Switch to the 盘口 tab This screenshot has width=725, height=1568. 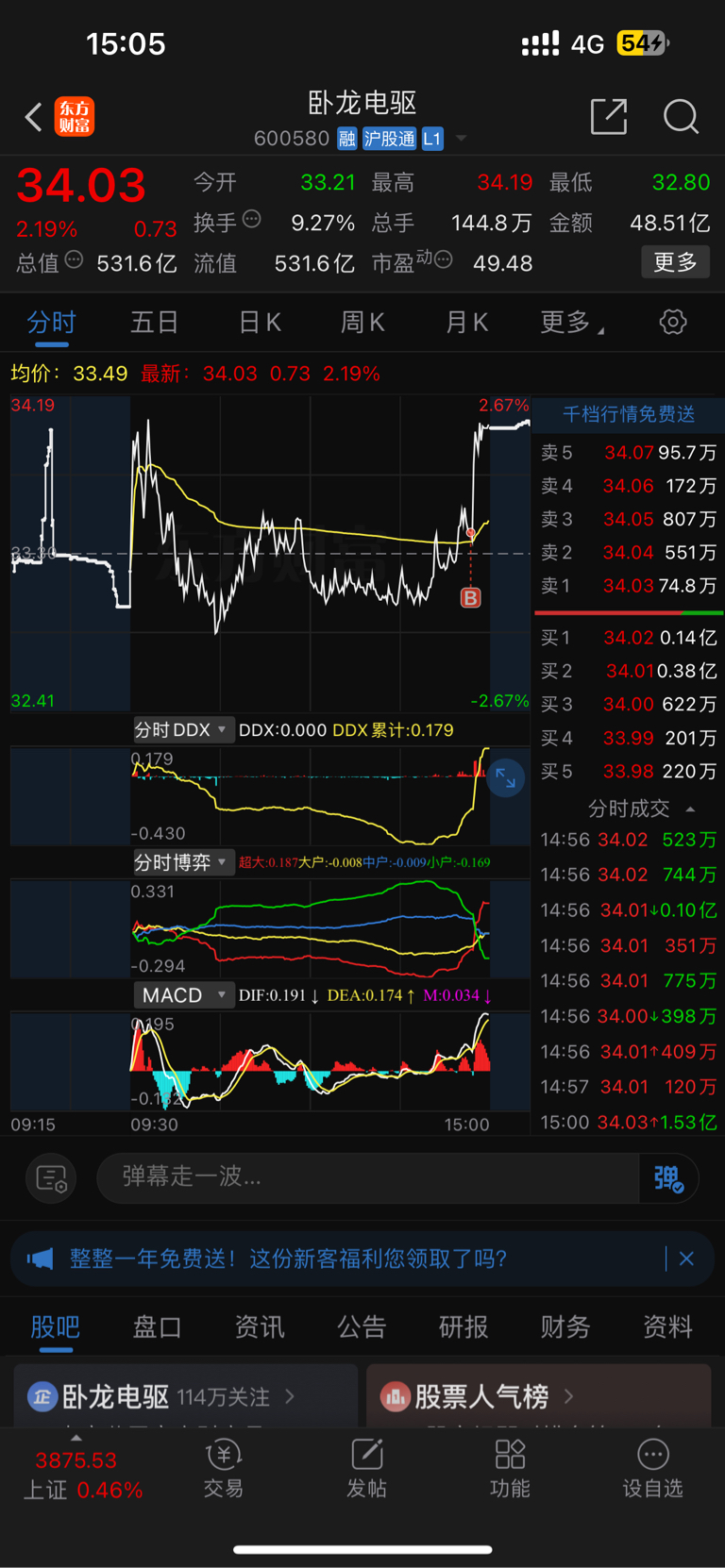pos(157,1326)
